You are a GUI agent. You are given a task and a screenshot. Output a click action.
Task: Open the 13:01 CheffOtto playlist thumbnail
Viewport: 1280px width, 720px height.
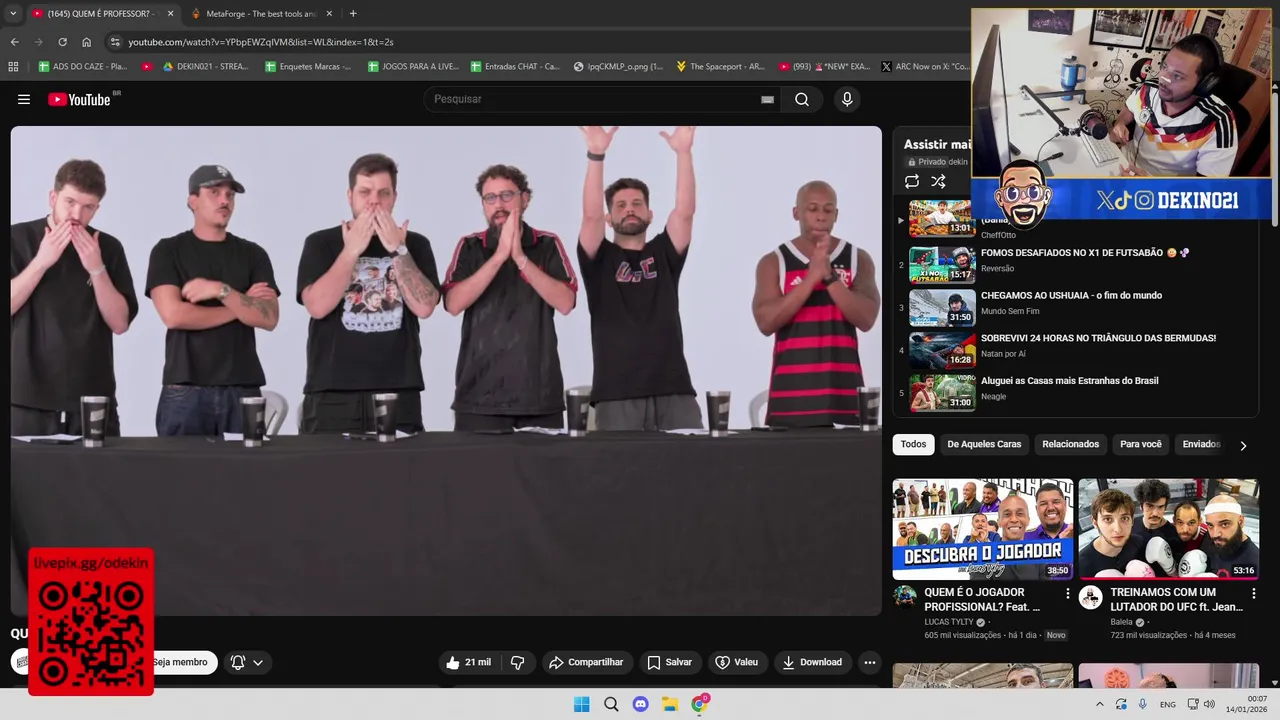click(x=942, y=218)
